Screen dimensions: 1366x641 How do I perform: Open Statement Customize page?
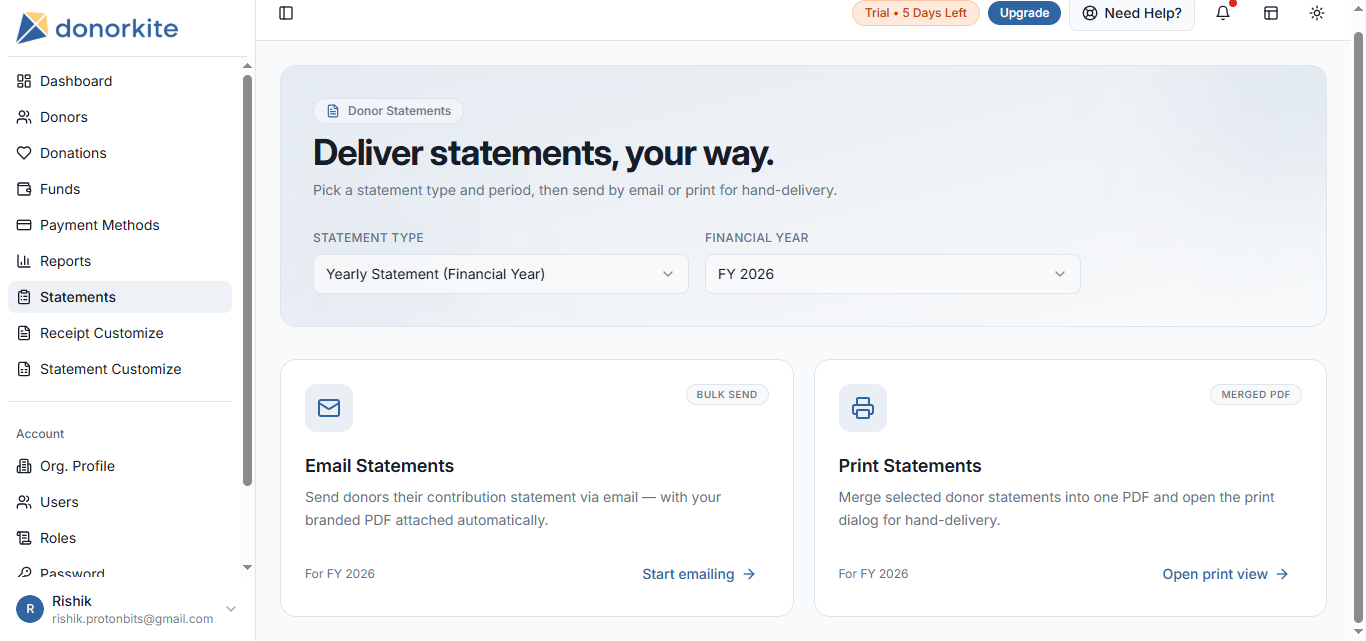(x=120, y=369)
